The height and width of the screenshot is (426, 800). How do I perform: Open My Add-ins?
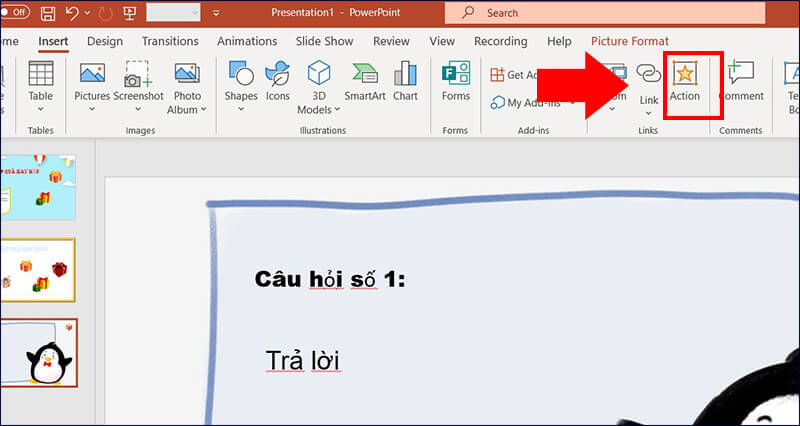(x=532, y=103)
